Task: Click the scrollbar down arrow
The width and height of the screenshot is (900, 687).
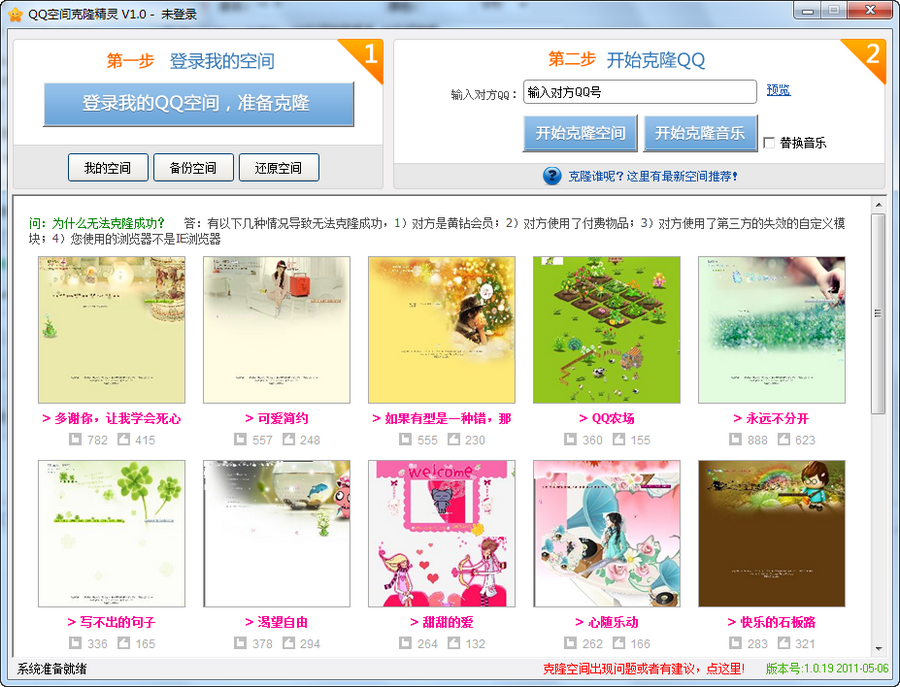Action: [879, 649]
